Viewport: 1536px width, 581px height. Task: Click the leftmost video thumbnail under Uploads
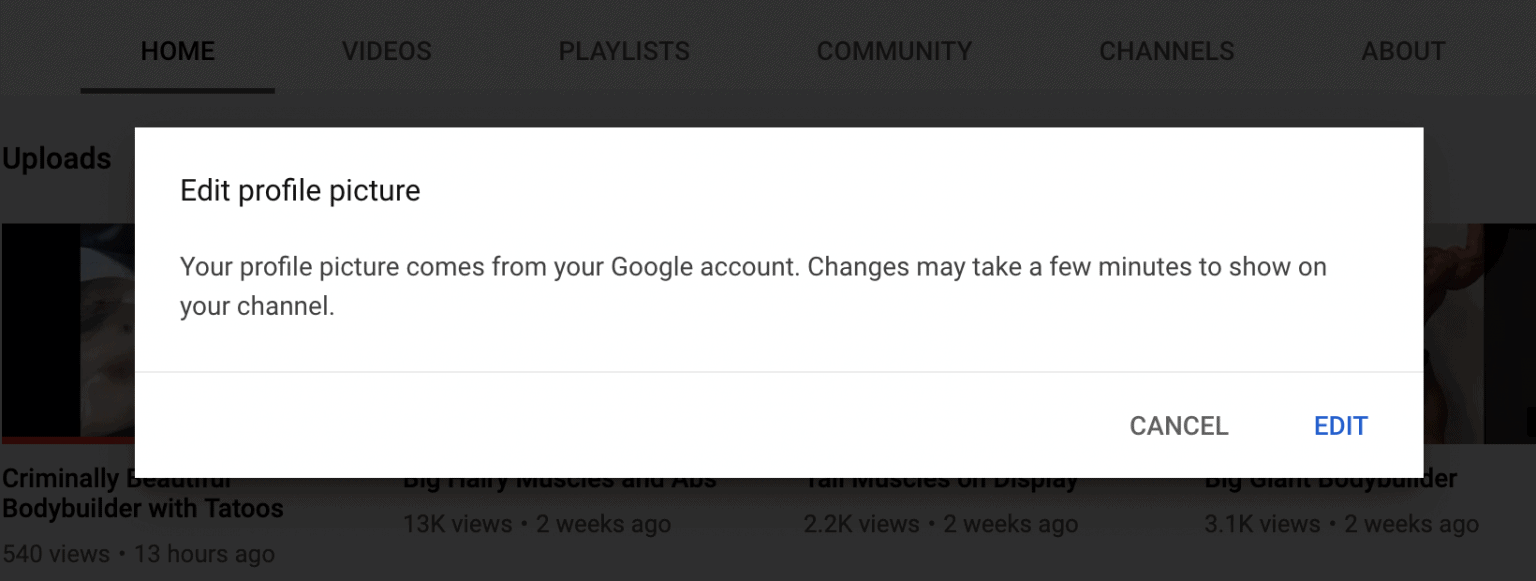pyautogui.click(x=67, y=330)
